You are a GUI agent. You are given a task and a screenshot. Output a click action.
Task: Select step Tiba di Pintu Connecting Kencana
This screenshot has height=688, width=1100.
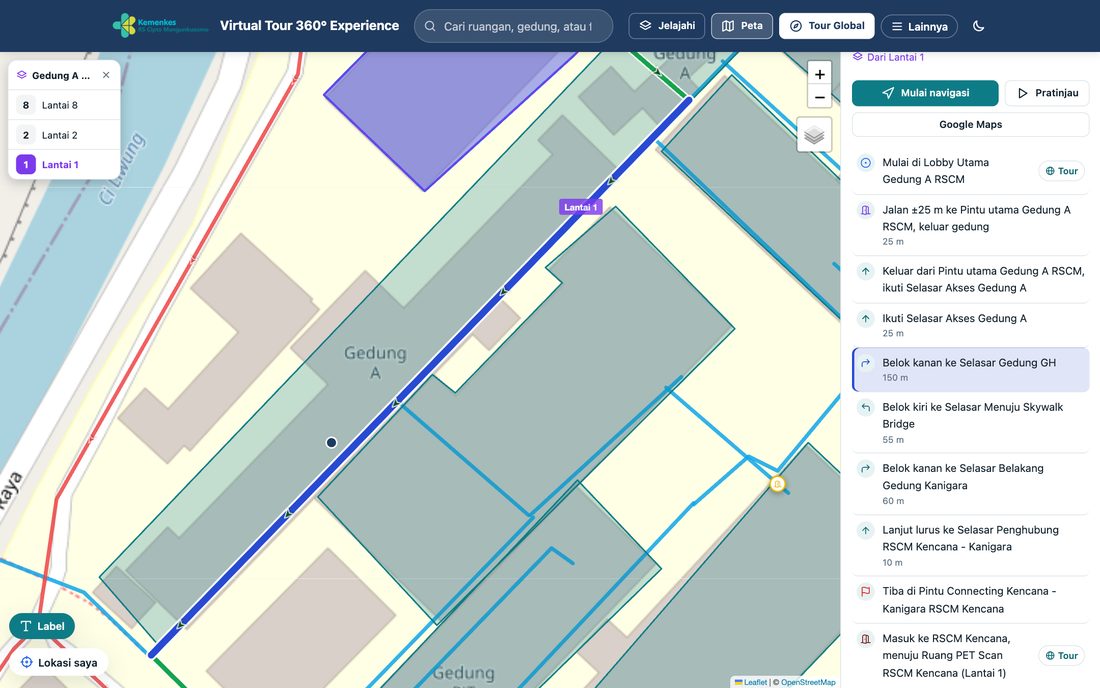point(971,600)
